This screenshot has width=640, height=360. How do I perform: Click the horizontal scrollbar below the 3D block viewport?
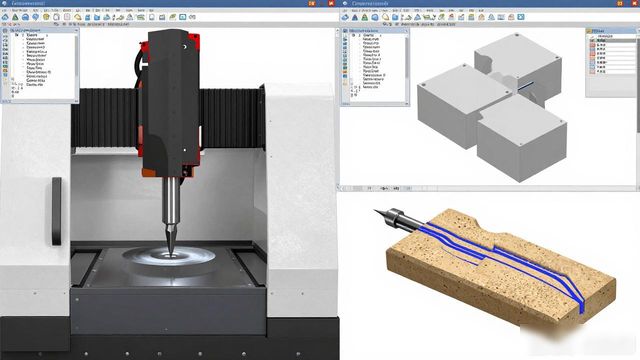point(488,188)
